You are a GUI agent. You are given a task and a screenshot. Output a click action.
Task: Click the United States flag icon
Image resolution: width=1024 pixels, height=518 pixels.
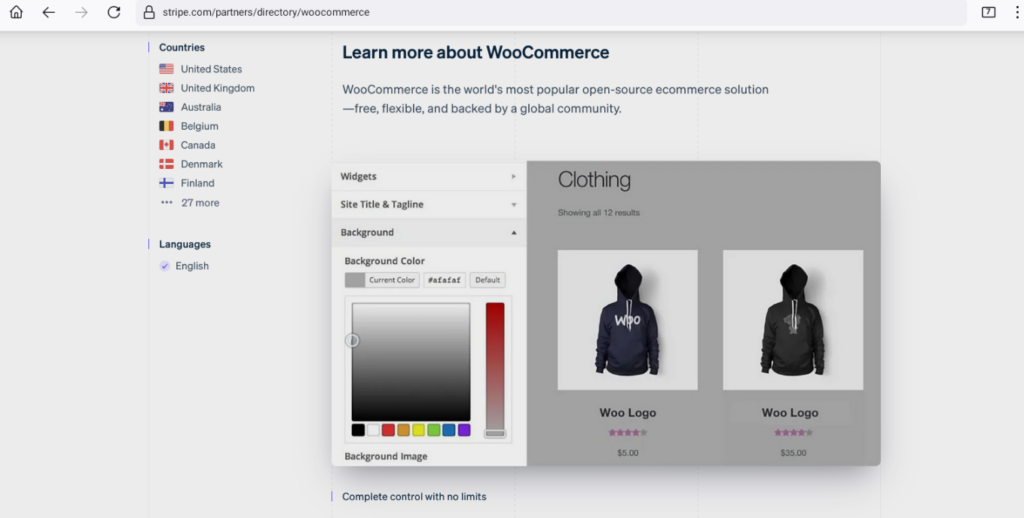tap(166, 69)
